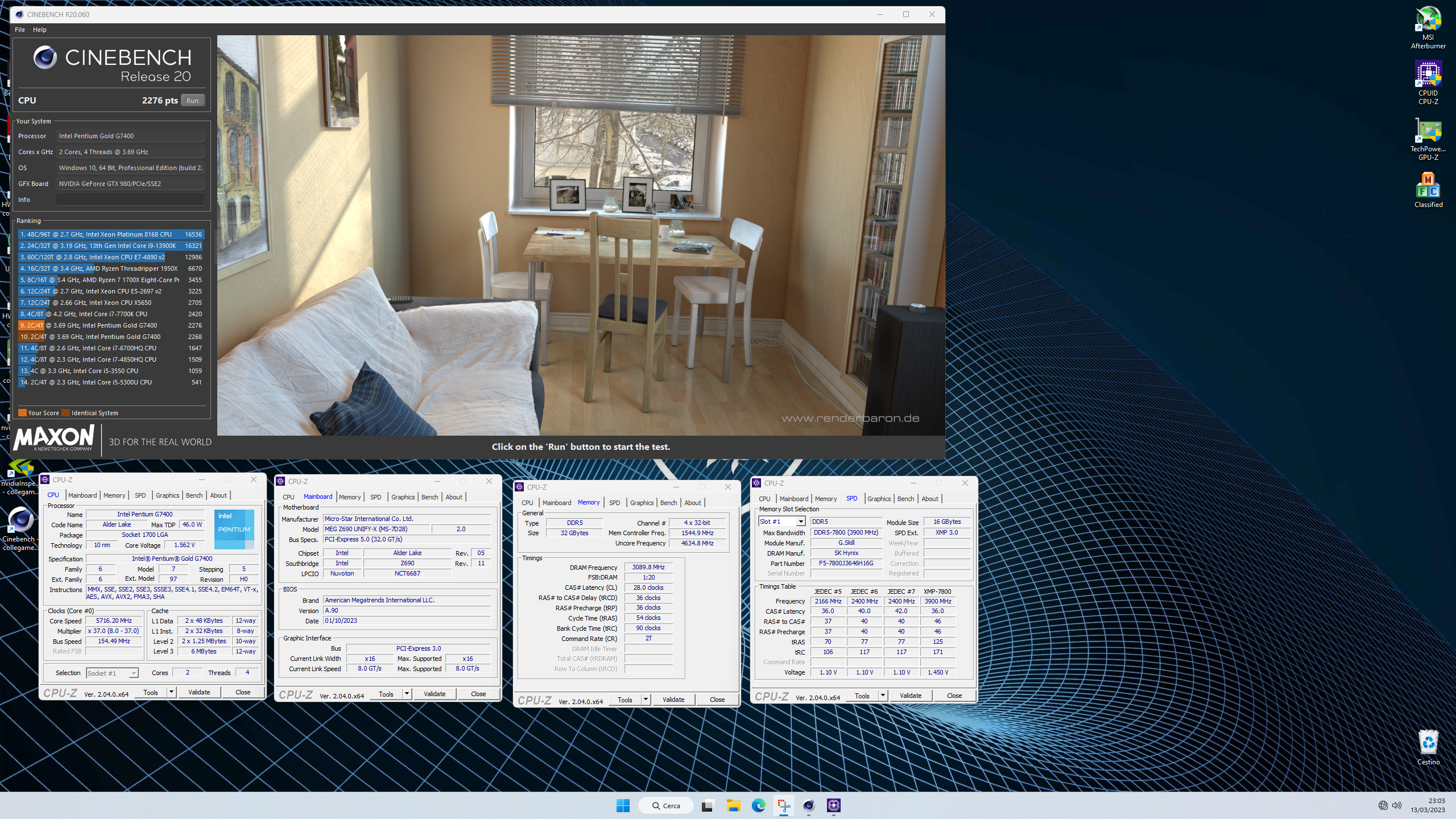Click Your Score orange legend swatch
1456x819 pixels.
[x=22, y=413]
